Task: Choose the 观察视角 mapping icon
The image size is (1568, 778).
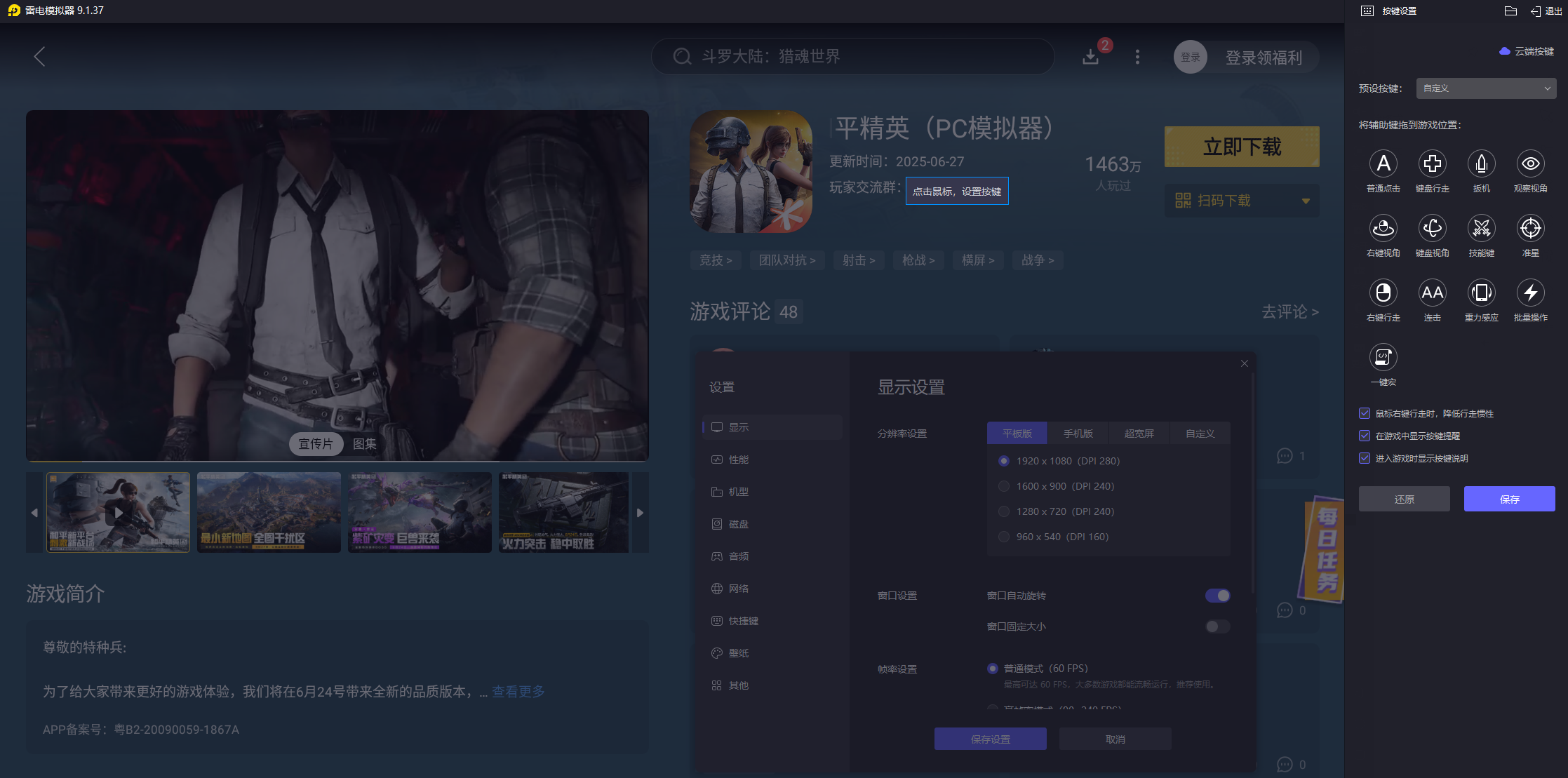Action: (1531, 163)
